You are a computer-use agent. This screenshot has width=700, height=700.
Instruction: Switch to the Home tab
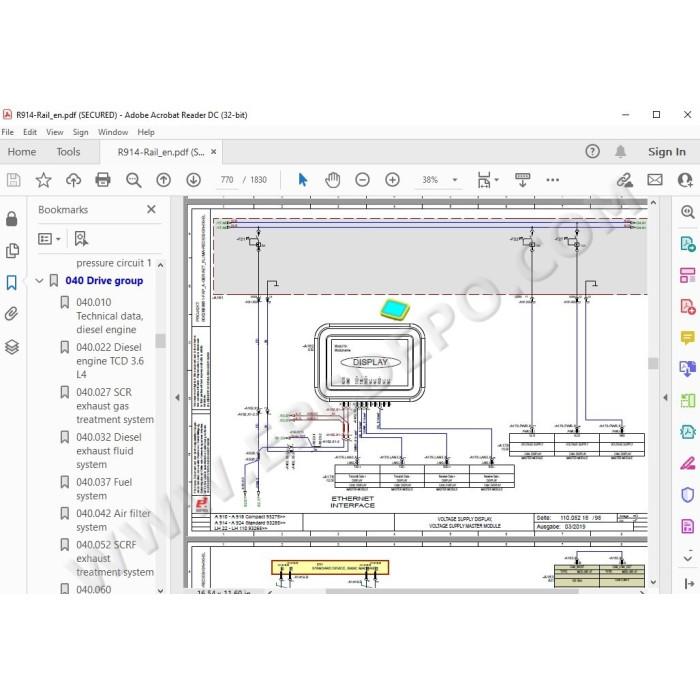coord(22,152)
